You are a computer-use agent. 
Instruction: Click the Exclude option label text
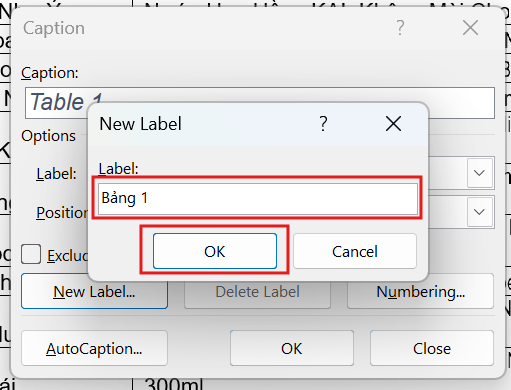(x=67, y=256)
